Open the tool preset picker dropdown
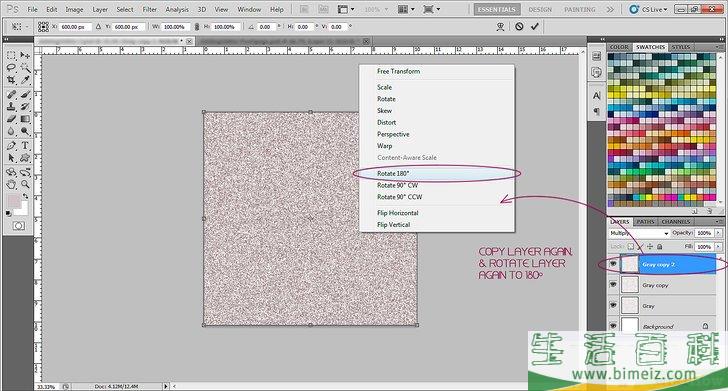The height and width of the screenshot is (391, 728). pyautogui.click(x=19, y=27)
